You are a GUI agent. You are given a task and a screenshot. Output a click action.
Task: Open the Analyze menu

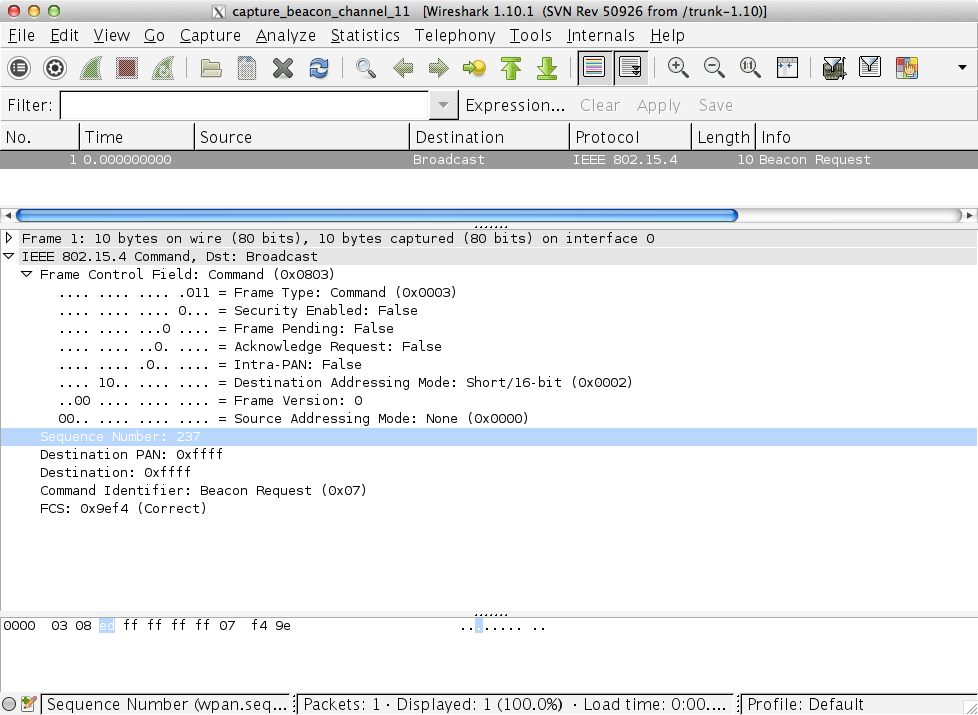point(286,36)
